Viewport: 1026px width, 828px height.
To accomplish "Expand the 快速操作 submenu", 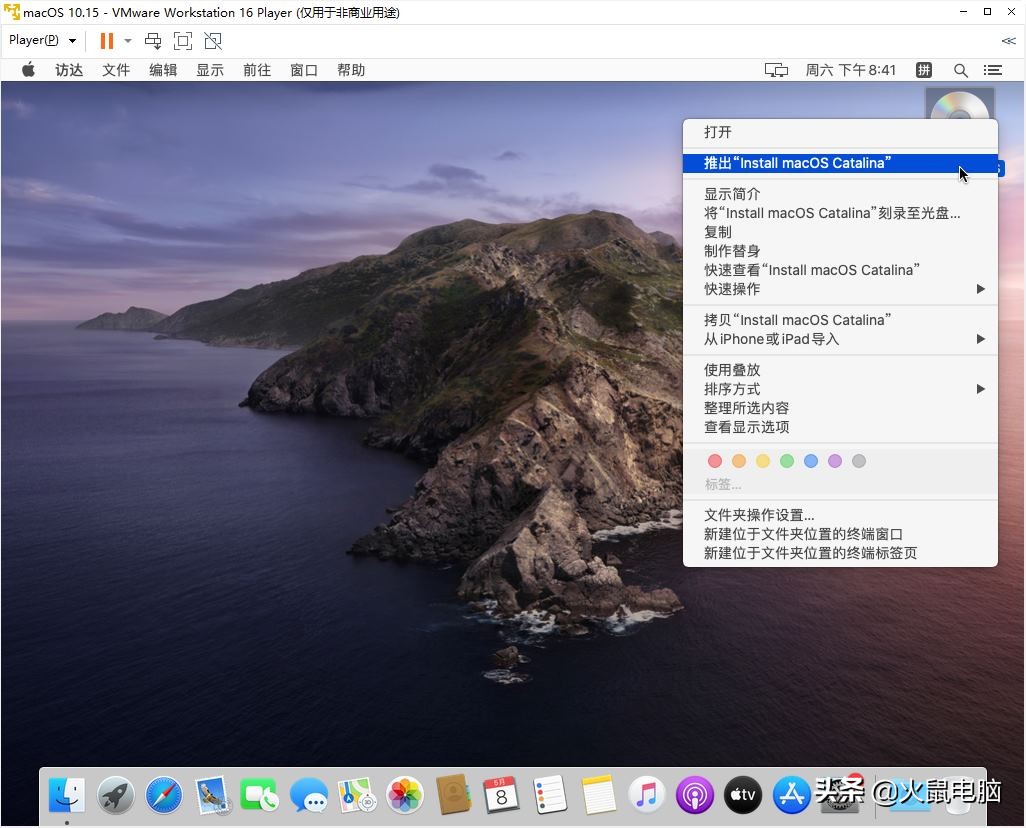I will (x=980, y=289).
